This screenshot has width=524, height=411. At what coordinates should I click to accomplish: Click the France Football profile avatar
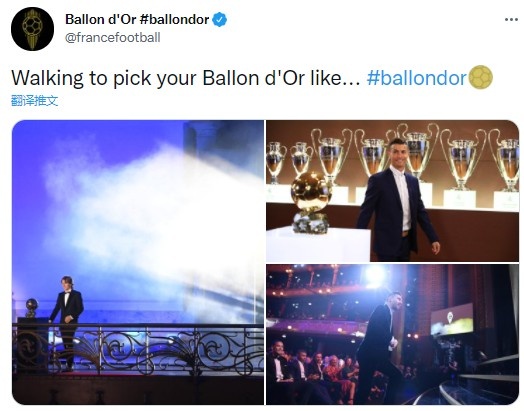click(32, 29)
